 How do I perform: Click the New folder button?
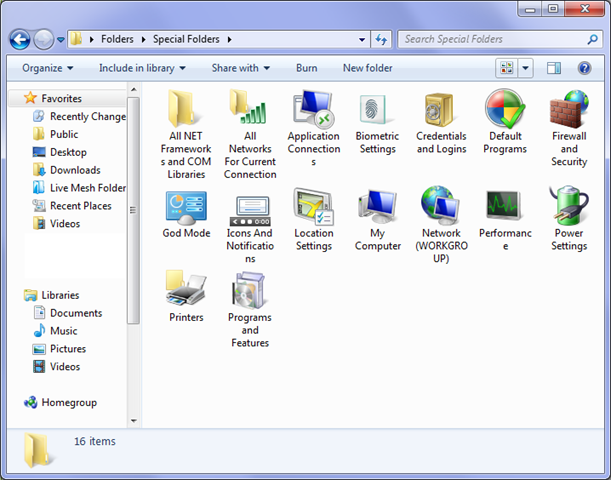point(367,68)
